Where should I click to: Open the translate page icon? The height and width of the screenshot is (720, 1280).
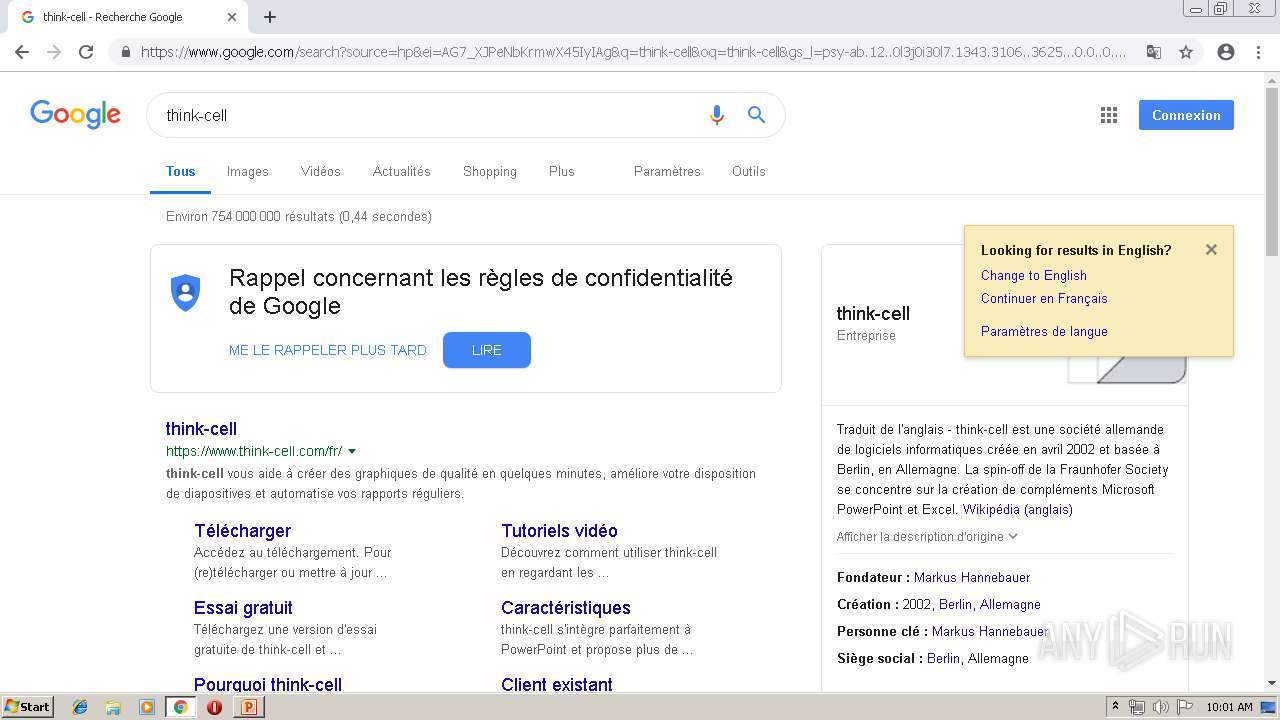1153,52
